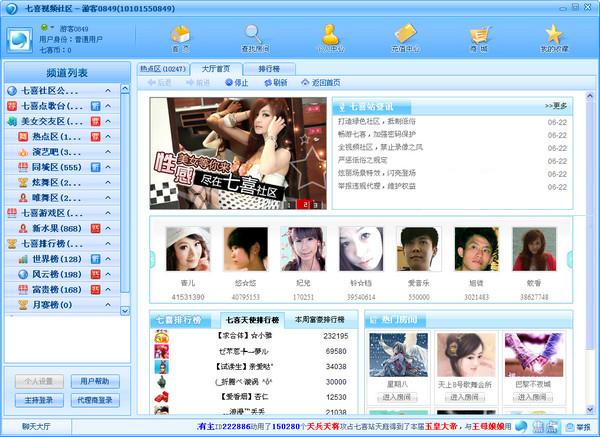Collapse the 七喜游戏区 channel chevron
Image resolution: width=600 pixels, height=437 pixels.
(x=108, y=213)
